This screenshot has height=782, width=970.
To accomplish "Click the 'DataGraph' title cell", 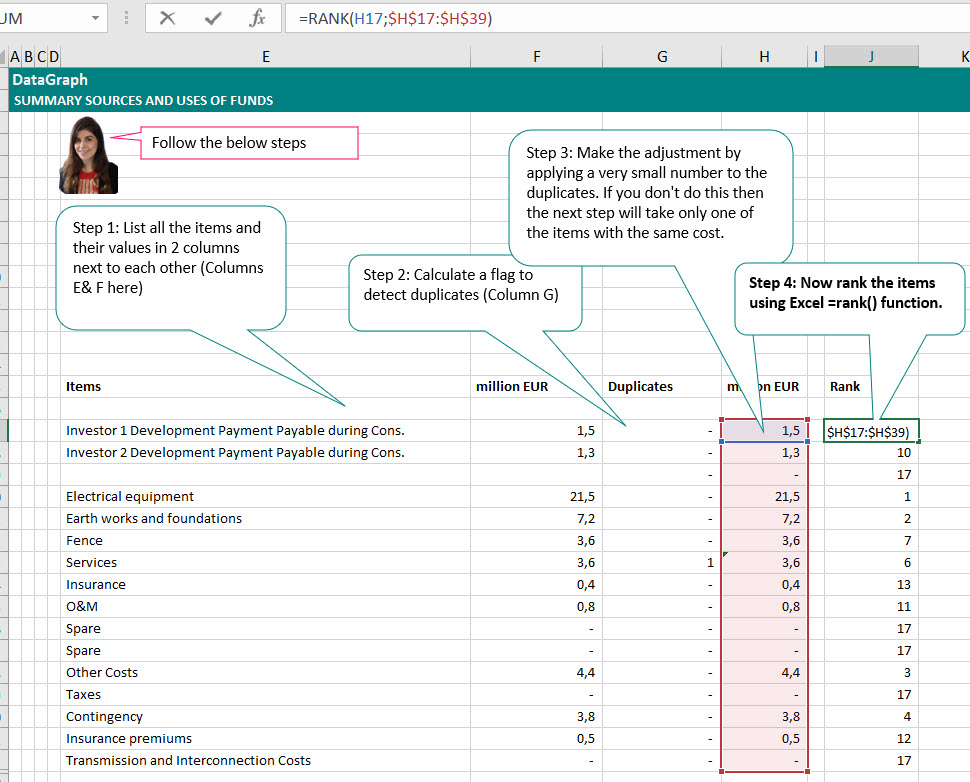I will (x=50, y=80).
